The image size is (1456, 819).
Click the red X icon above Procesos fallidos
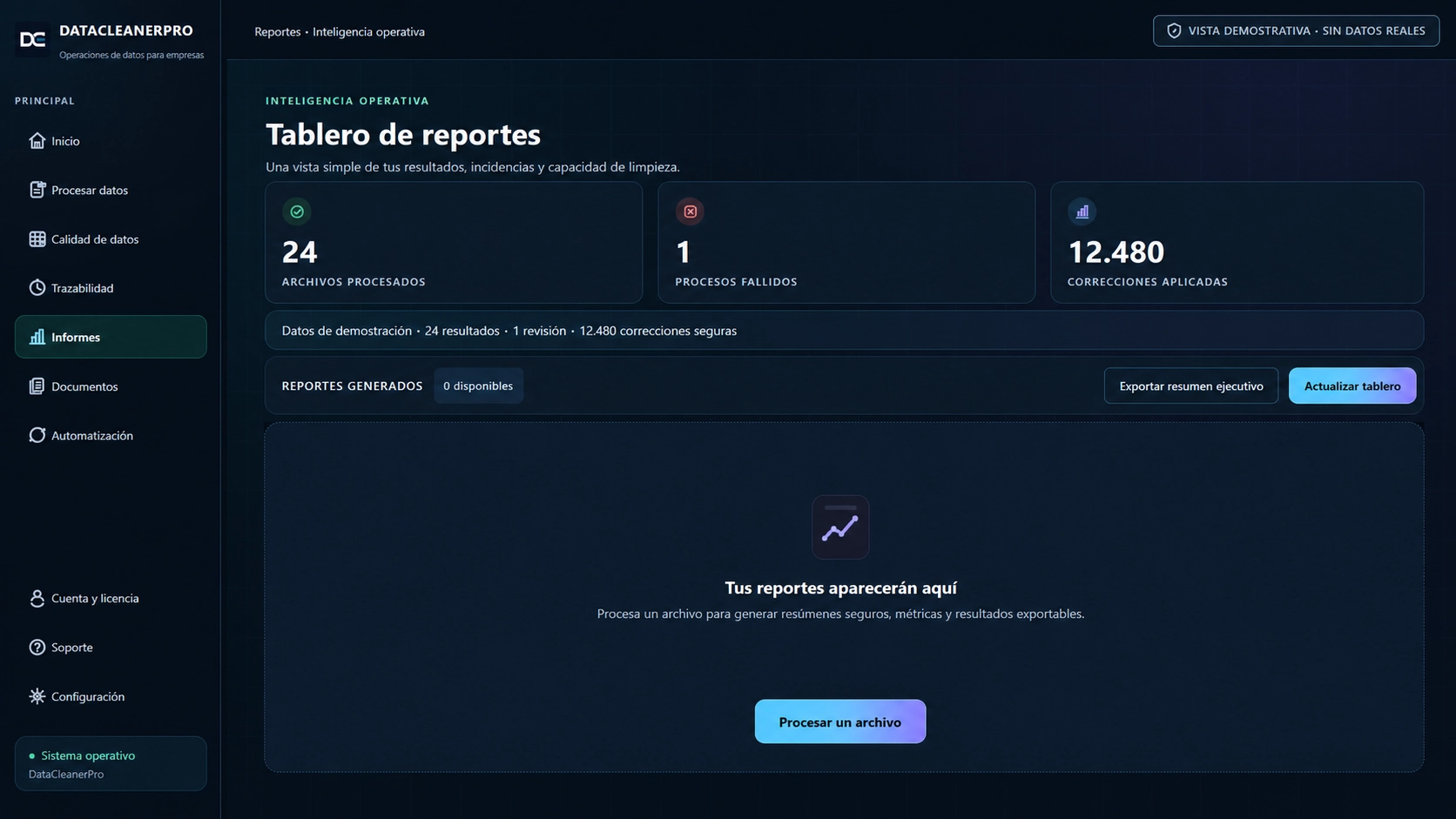pos(690,211)
